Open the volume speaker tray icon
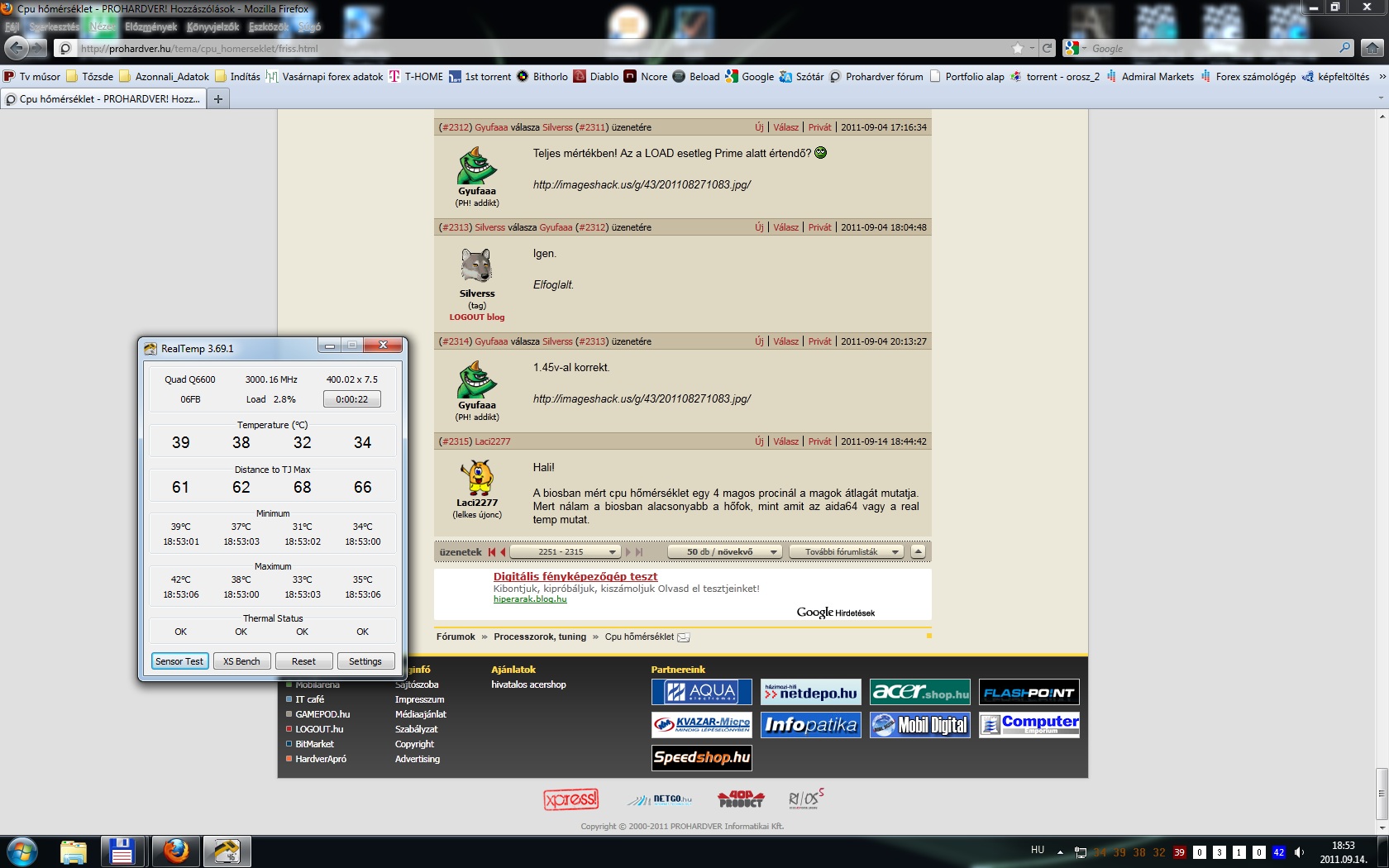 pos(1300,852)
